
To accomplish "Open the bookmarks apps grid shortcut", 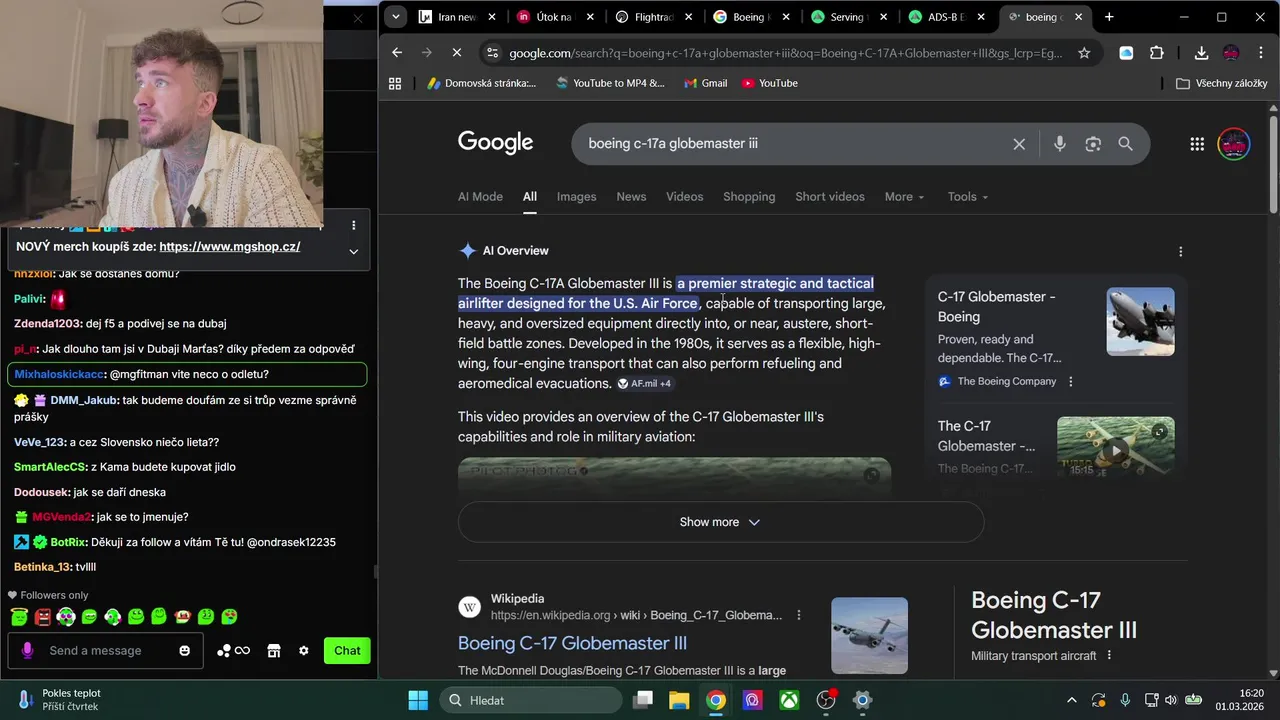I will pyautogui.click(x=395, y=83).
